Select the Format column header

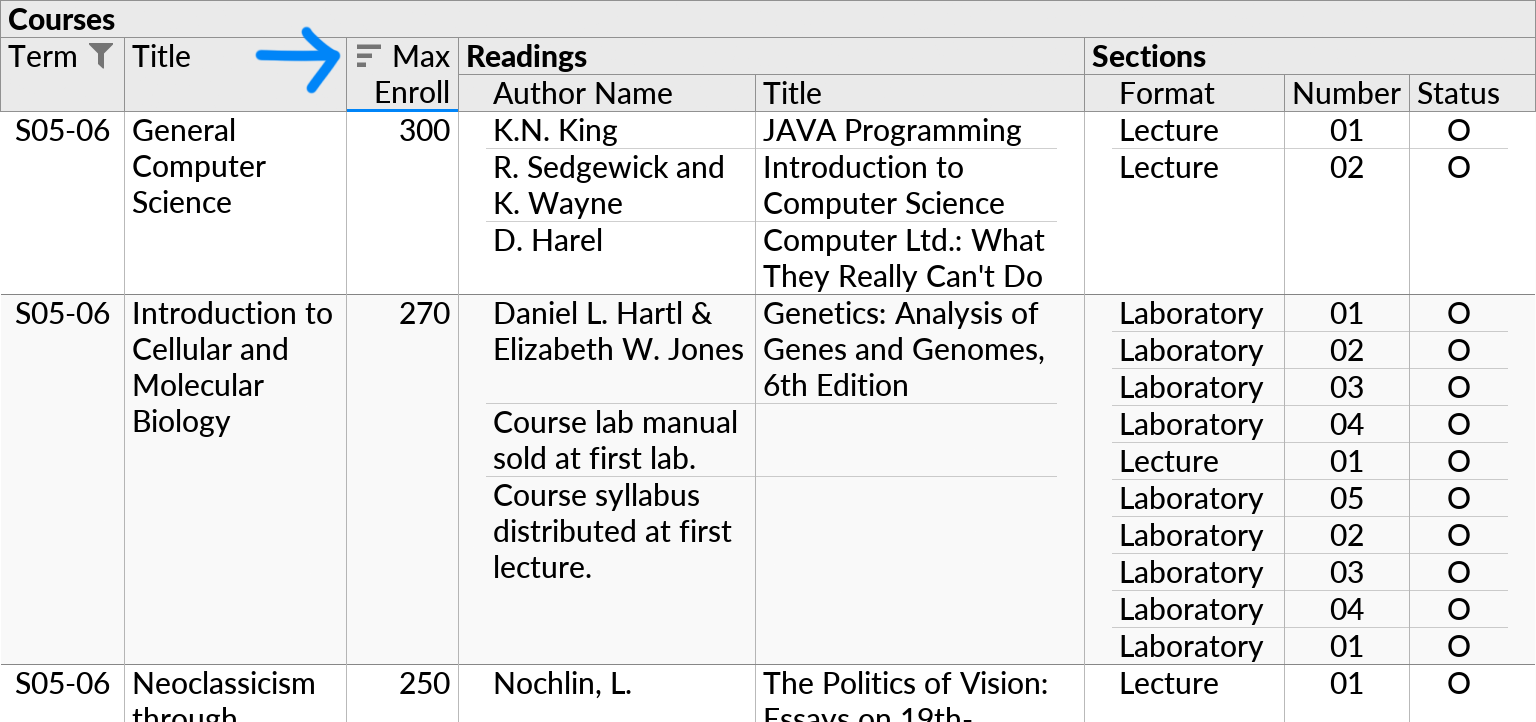coord(1167,92)
